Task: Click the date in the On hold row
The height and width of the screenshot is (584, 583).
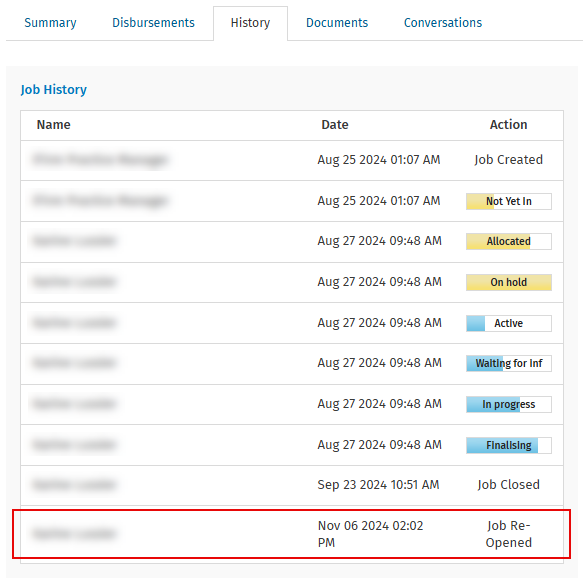Action: [380, 282]
